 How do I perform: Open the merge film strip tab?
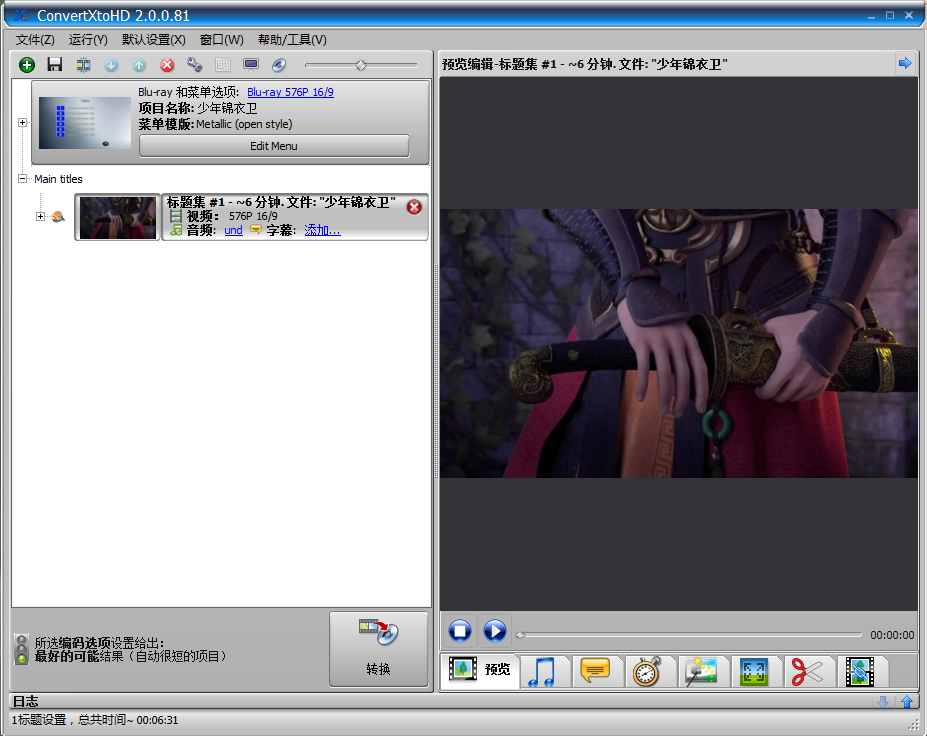coord(860,672)
